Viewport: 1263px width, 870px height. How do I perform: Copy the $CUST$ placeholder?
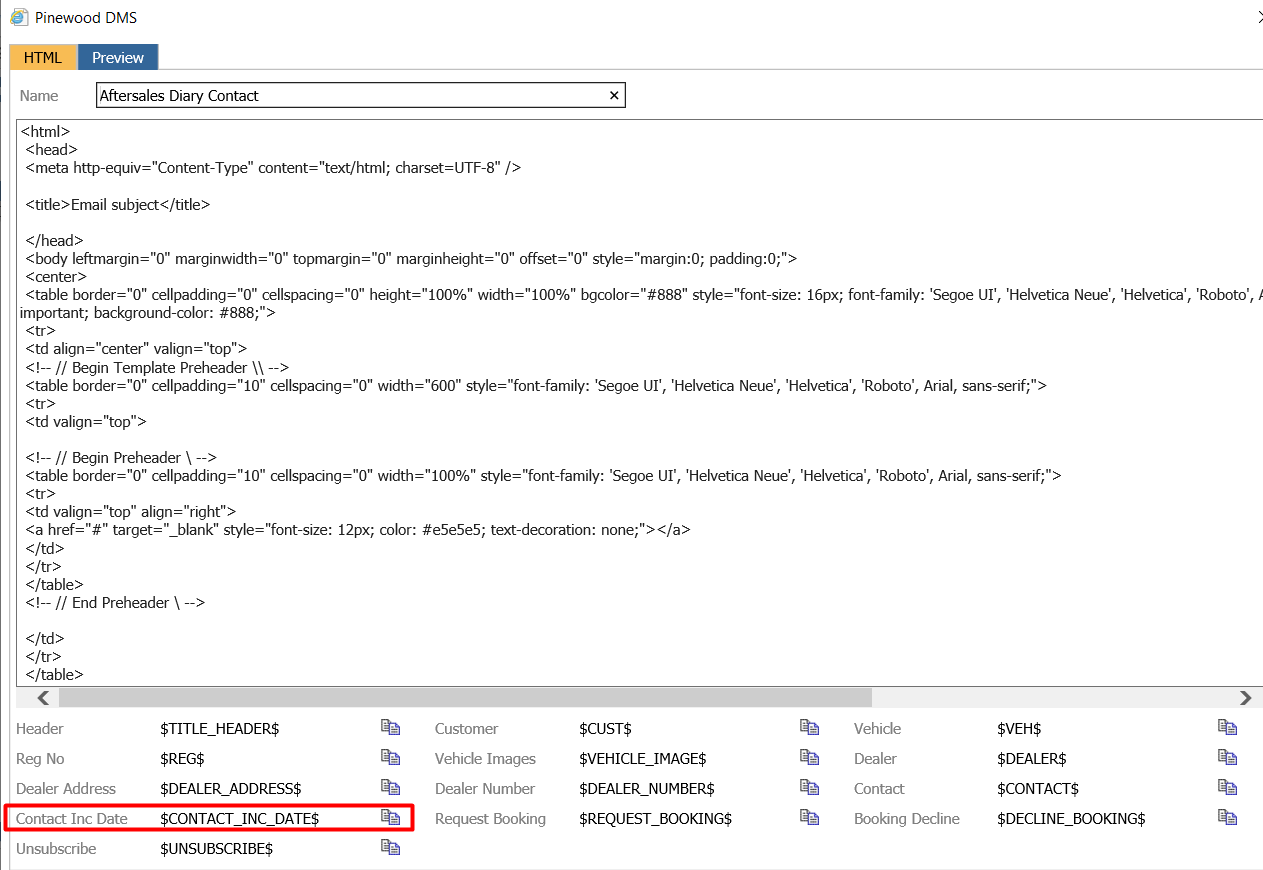(x=809, y=728)
